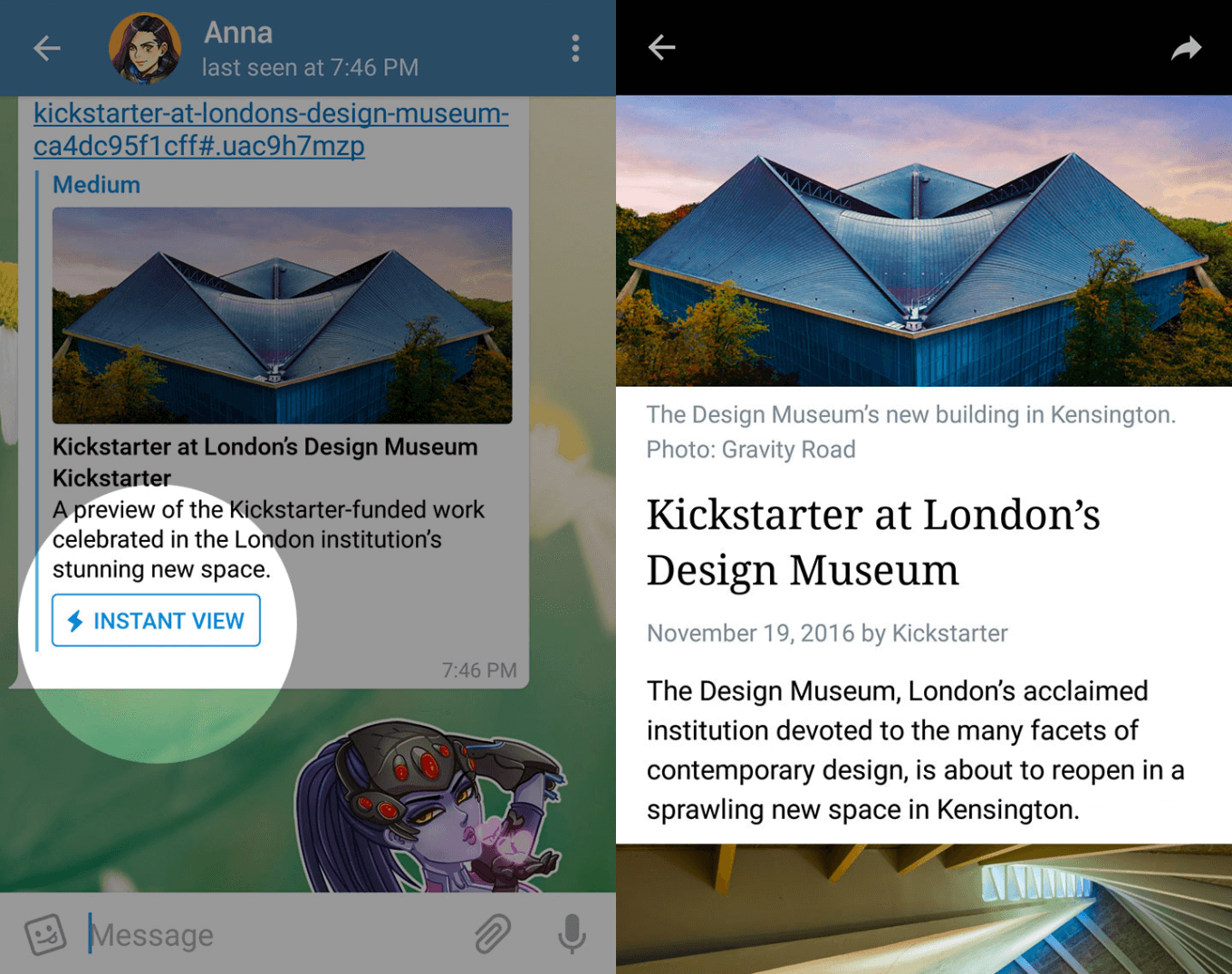Open Anna's profile avatar picture
Viewport: 1232px width, 974px height.
145,48
